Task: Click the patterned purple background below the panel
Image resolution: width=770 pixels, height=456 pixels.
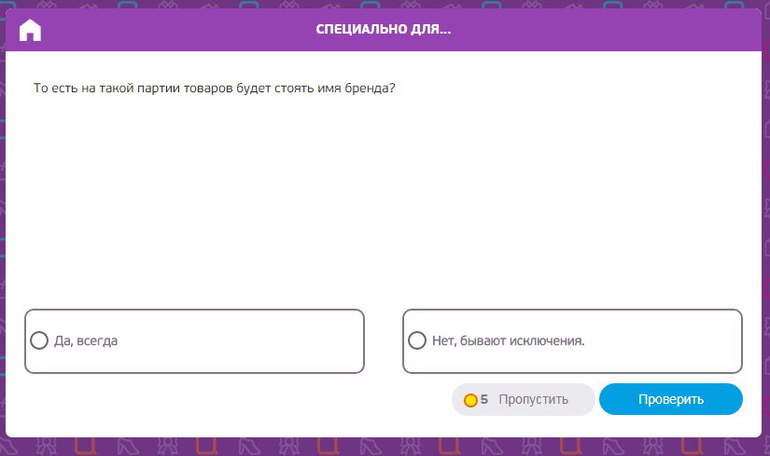Action: pyautogui.click(x=385, y=446)
